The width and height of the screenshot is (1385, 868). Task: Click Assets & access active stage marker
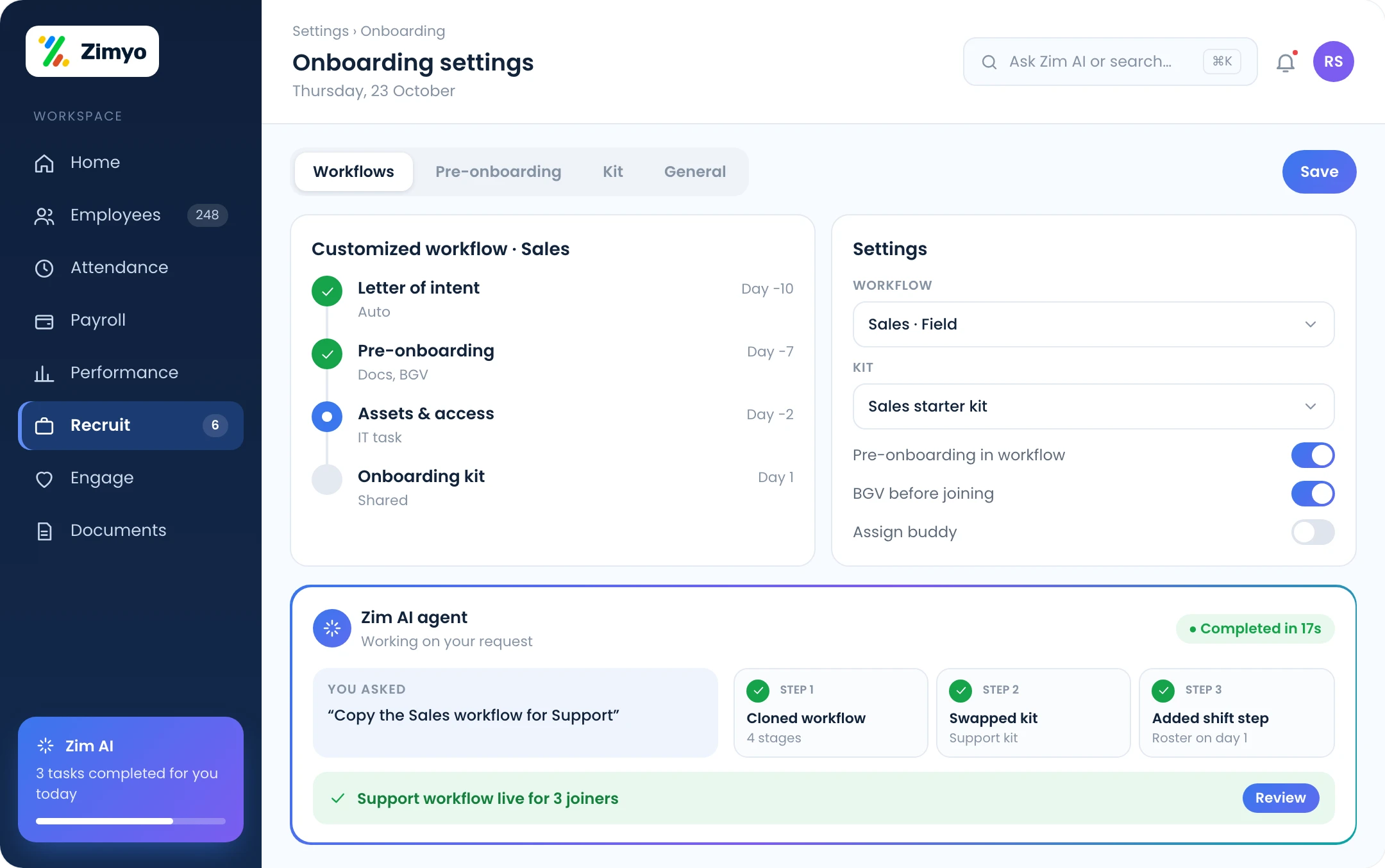[327, 417]
